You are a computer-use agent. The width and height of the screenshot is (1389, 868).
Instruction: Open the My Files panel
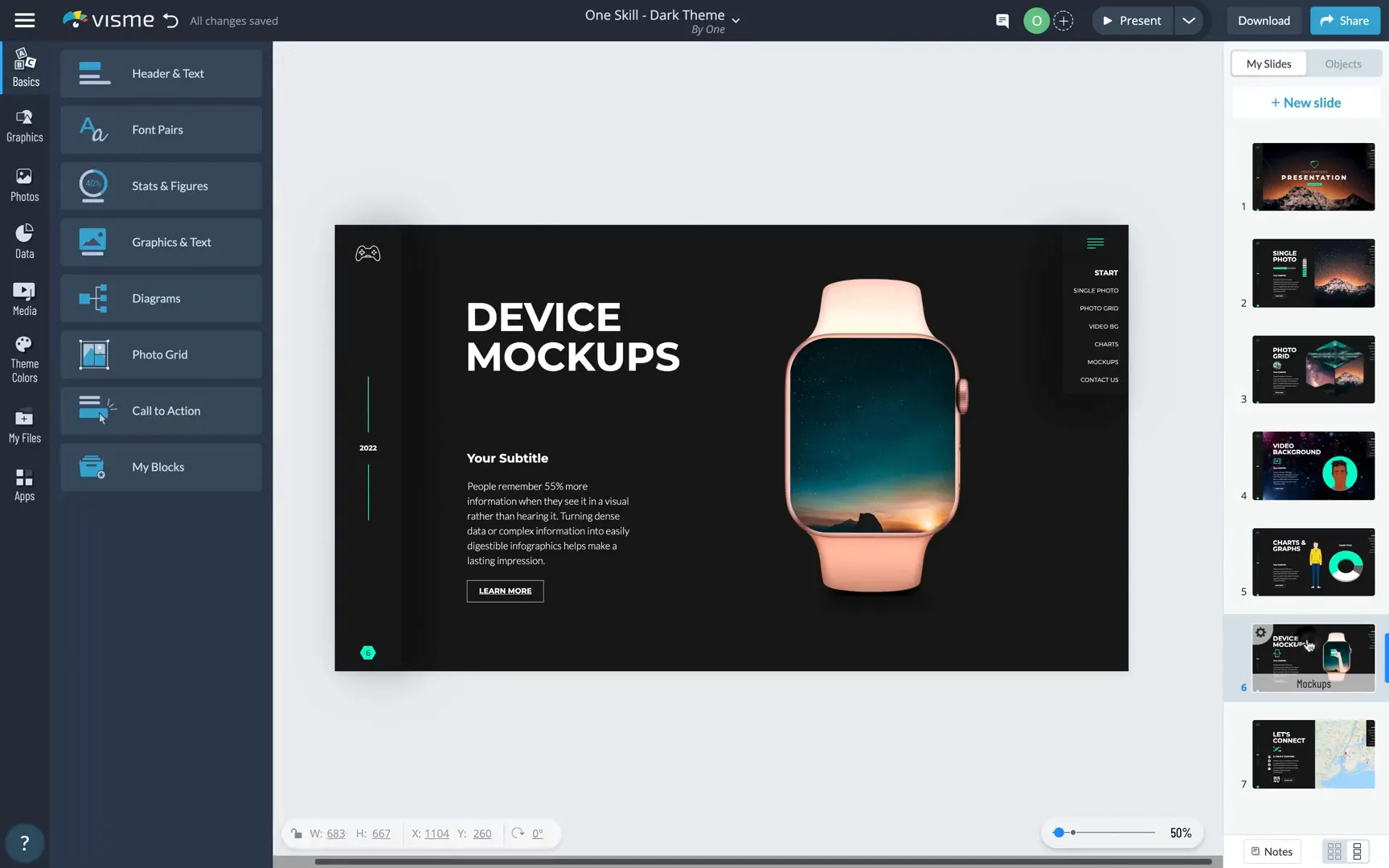[x=24, y=426]
